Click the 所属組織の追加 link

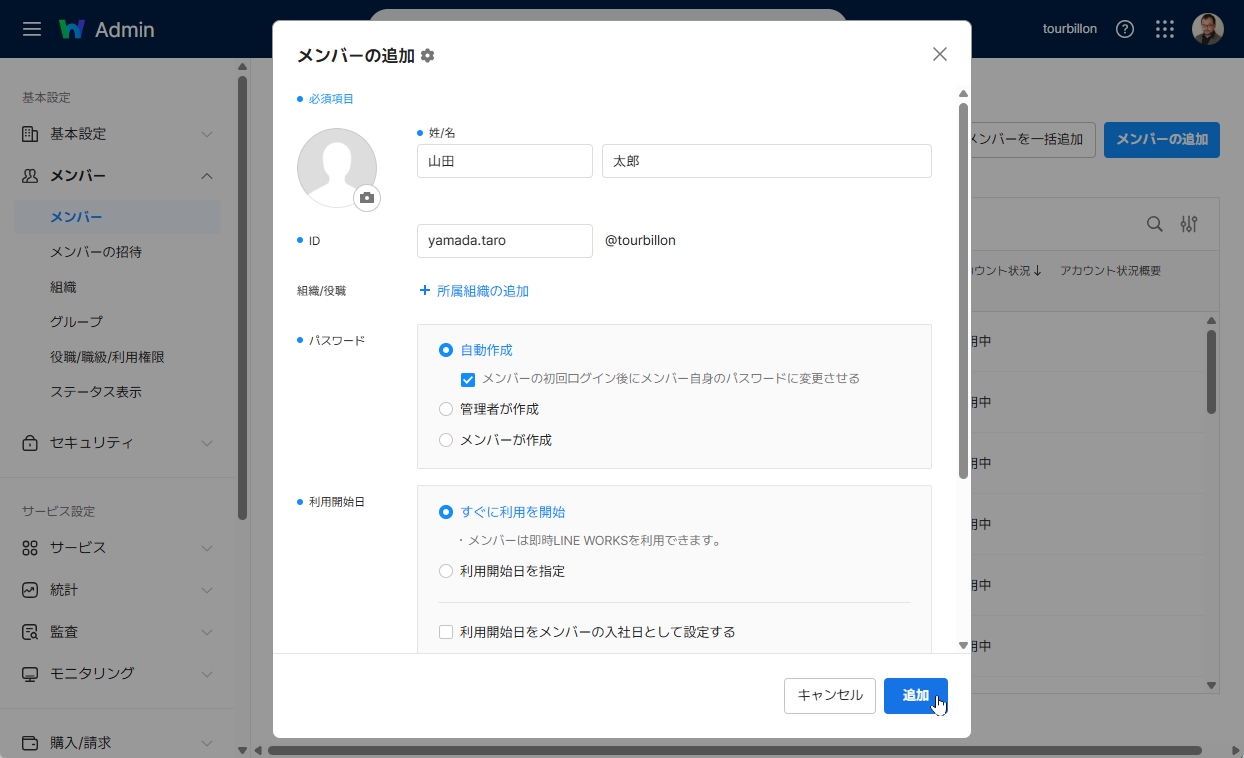click(x=474, y=291)
